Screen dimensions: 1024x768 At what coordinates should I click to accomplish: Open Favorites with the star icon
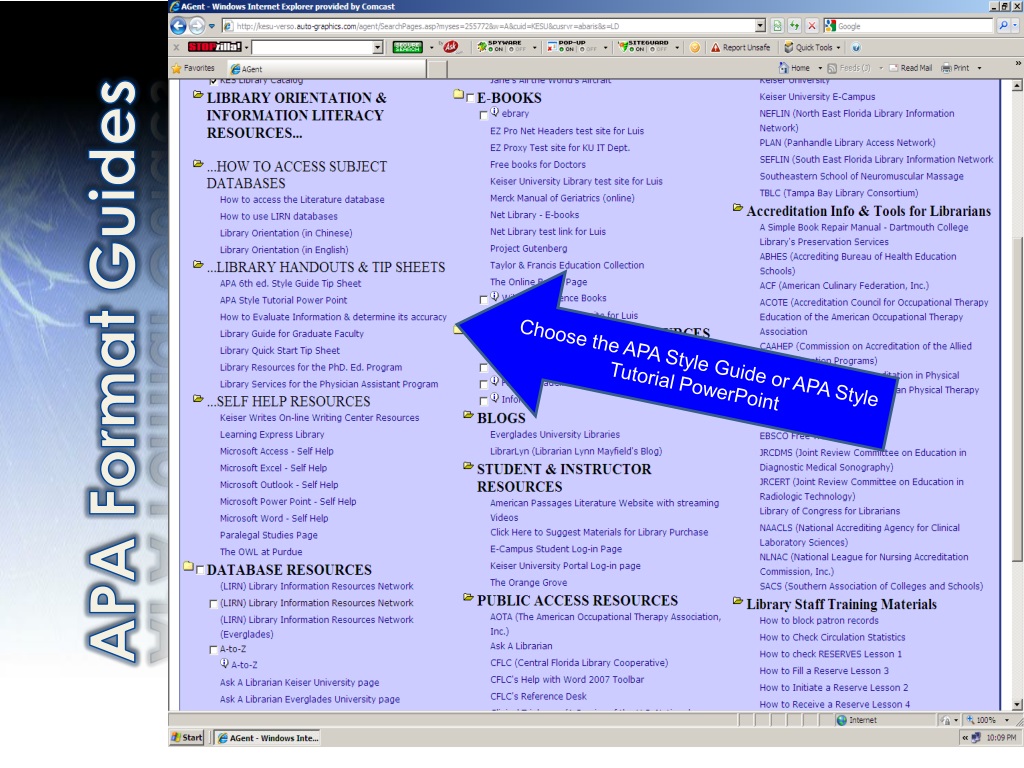pyautogui.click(x=176, y=68)
